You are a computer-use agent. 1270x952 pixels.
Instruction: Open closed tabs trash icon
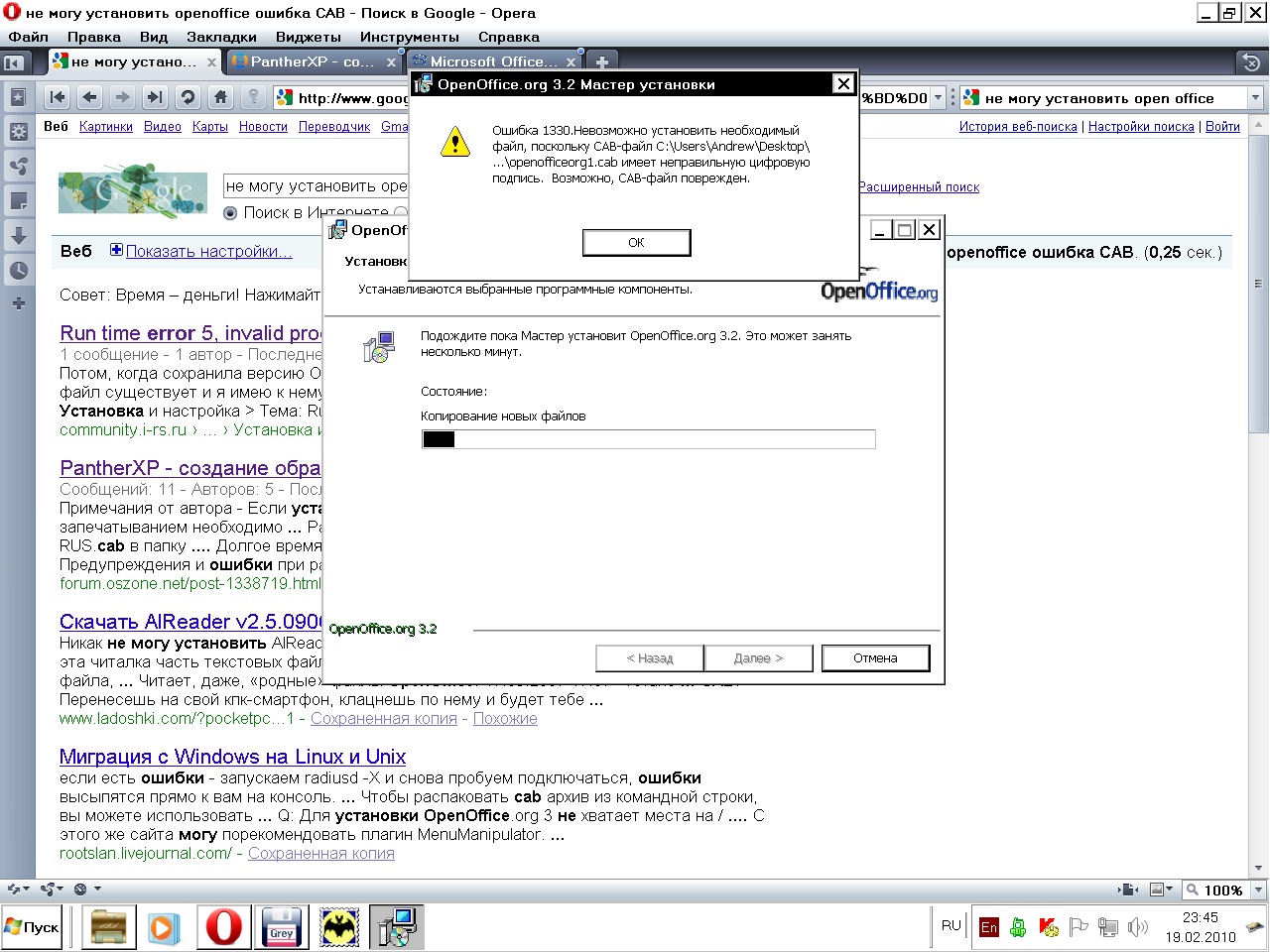1250,62
